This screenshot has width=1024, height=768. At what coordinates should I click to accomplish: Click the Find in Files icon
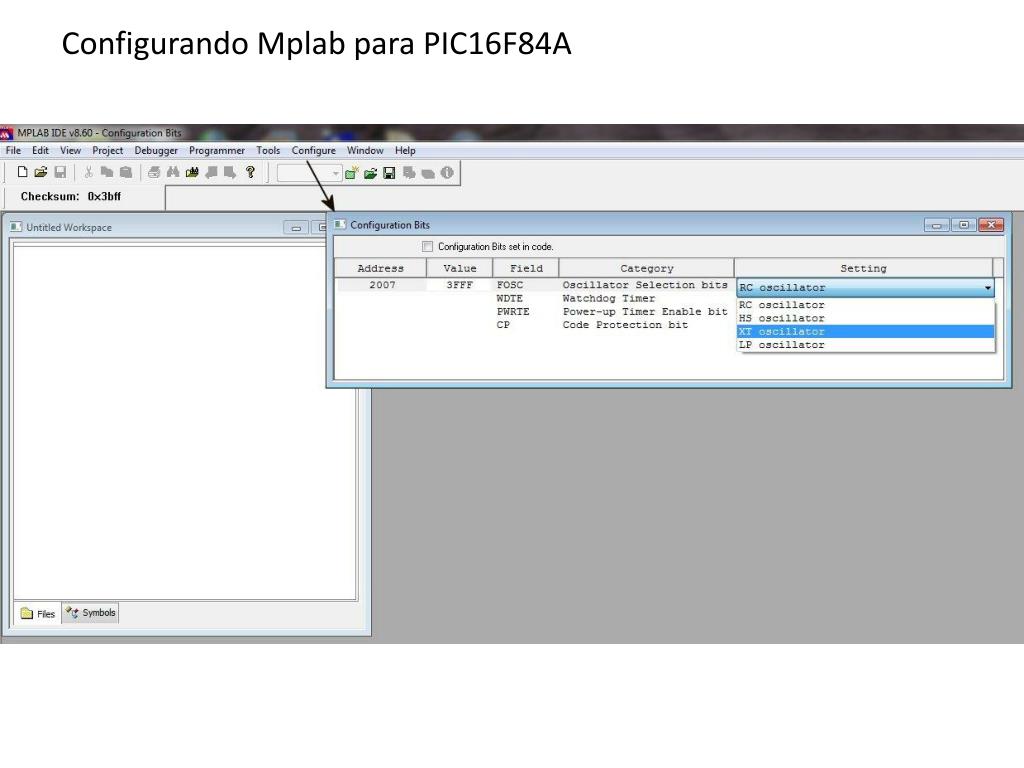tap(192, 172)
